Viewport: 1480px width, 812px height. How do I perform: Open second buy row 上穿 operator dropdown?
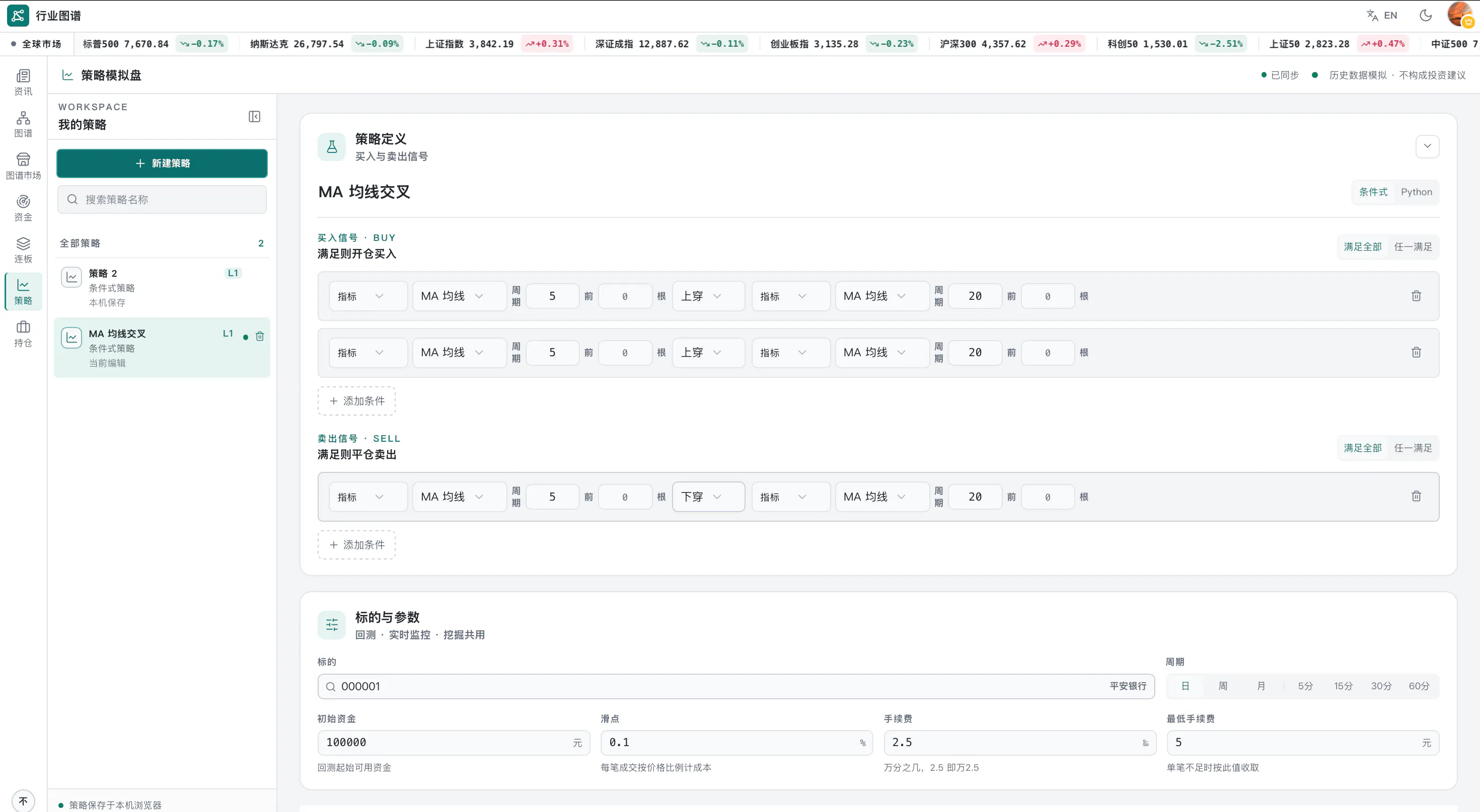(708, 353)
